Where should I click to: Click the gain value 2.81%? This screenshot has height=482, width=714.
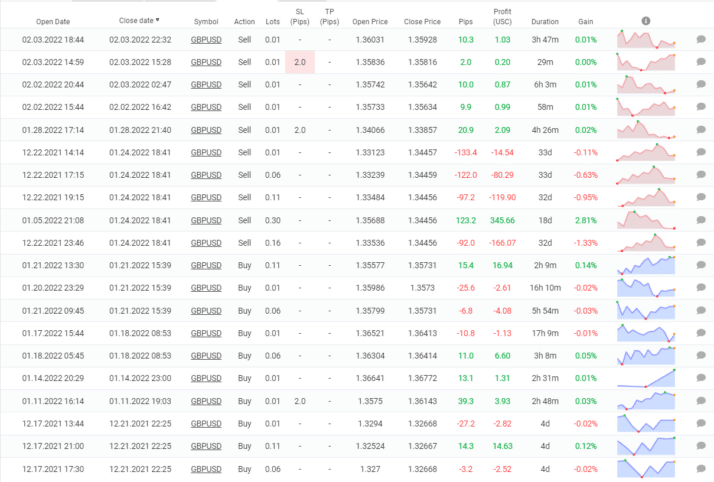[586, 220]
